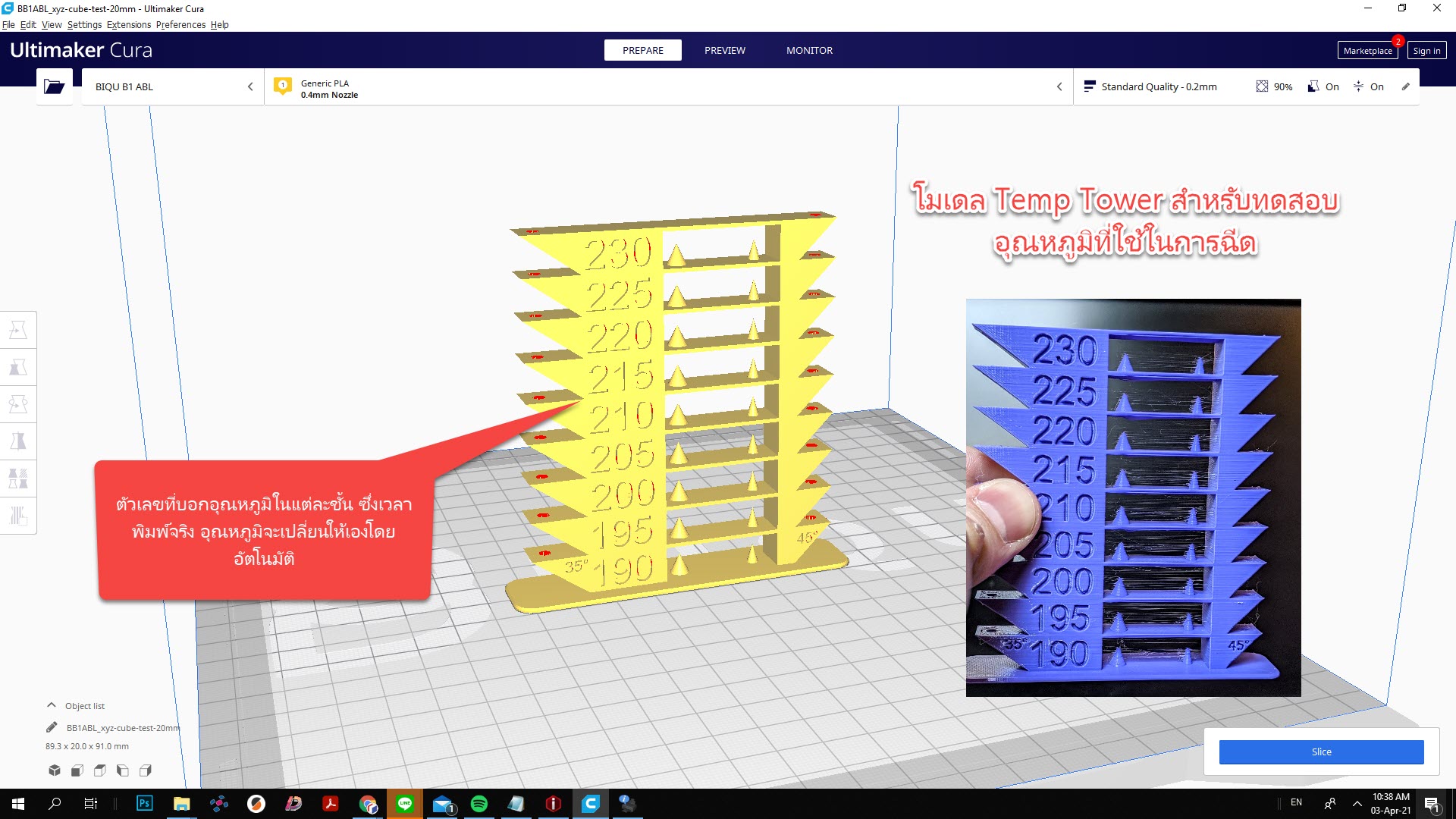Click the Generic PLA extruder icon
This screenshot has width=1456, height=819.
283,86
